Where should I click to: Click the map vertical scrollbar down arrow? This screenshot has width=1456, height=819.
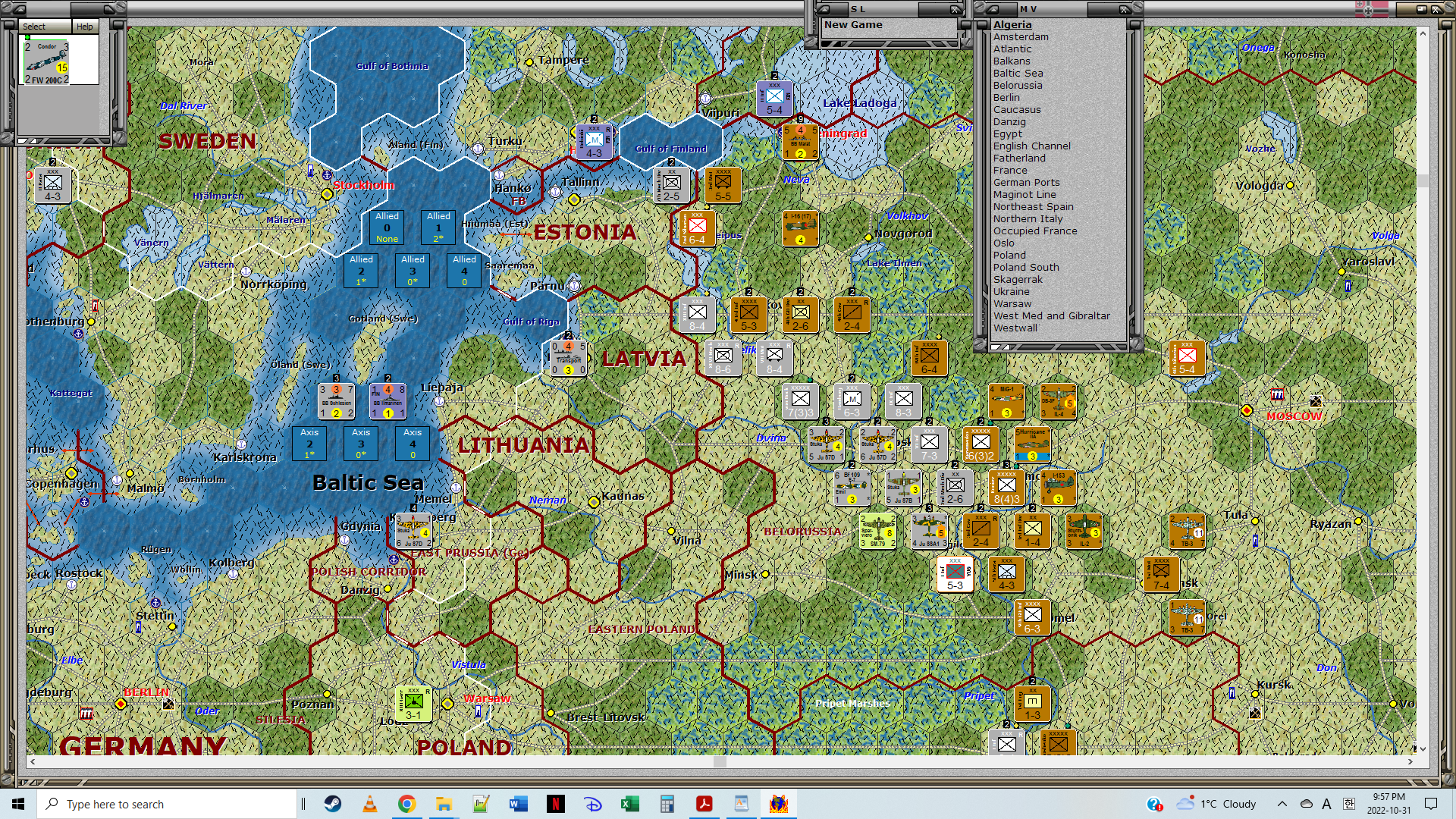pos(1423,748)
